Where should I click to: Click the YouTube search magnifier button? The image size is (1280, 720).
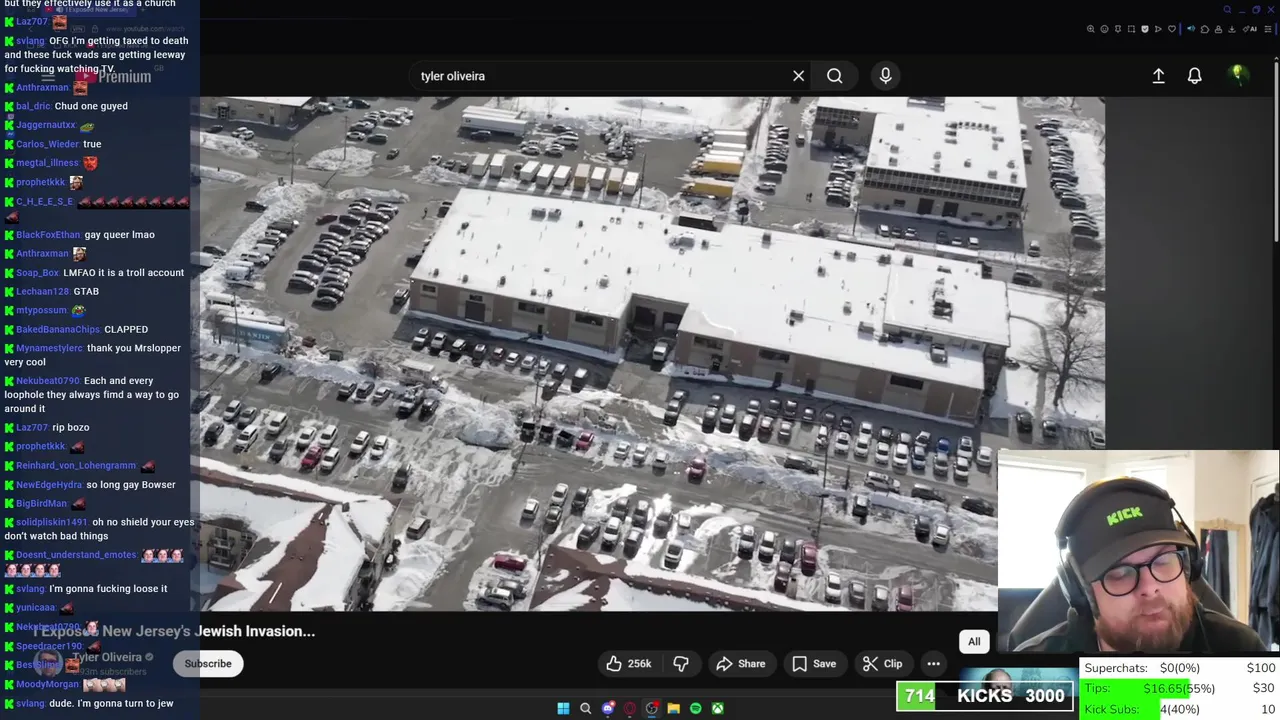[x=834, y=76]
